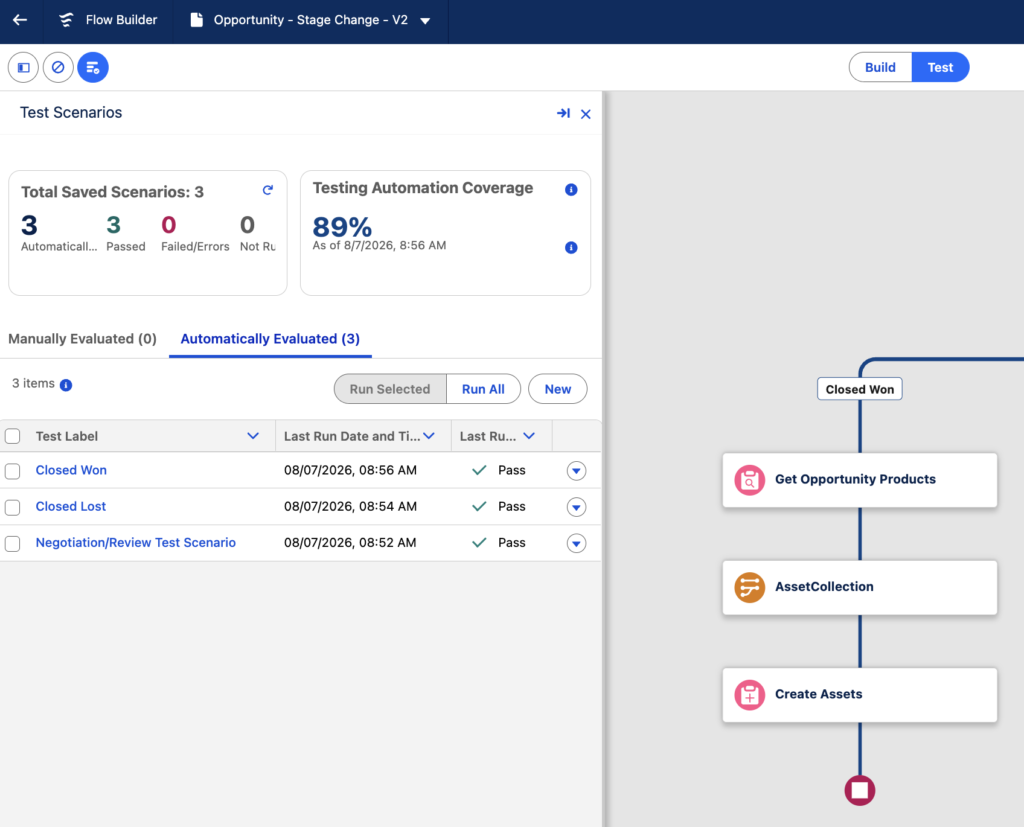Click the circle-slash toolbar icon
Viewport: 1024px width, 827px height.
[x=58, y=67]
